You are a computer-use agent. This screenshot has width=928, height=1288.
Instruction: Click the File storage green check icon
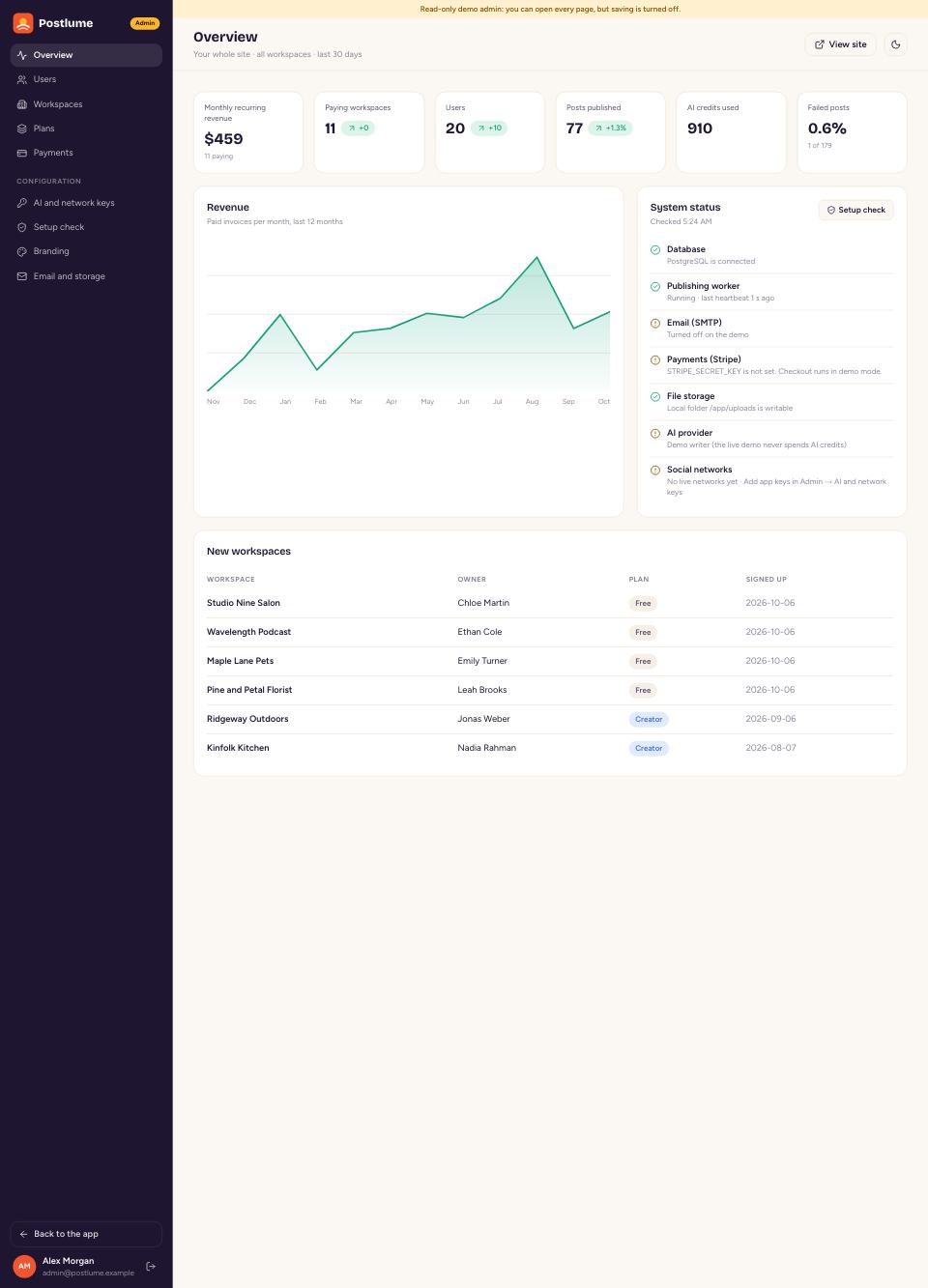coord(655,396)
